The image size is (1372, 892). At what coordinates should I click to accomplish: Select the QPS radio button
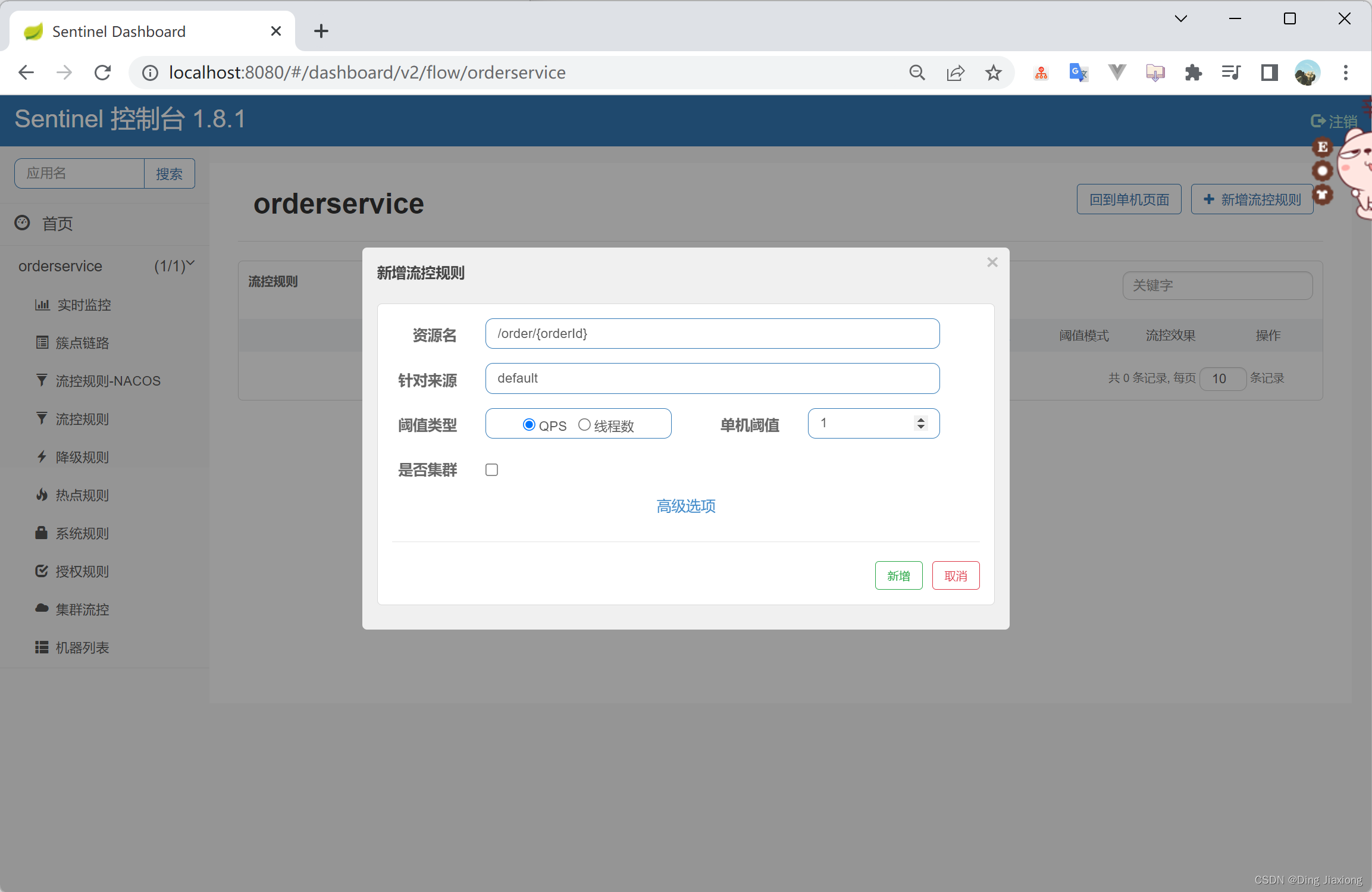[528, 424]
